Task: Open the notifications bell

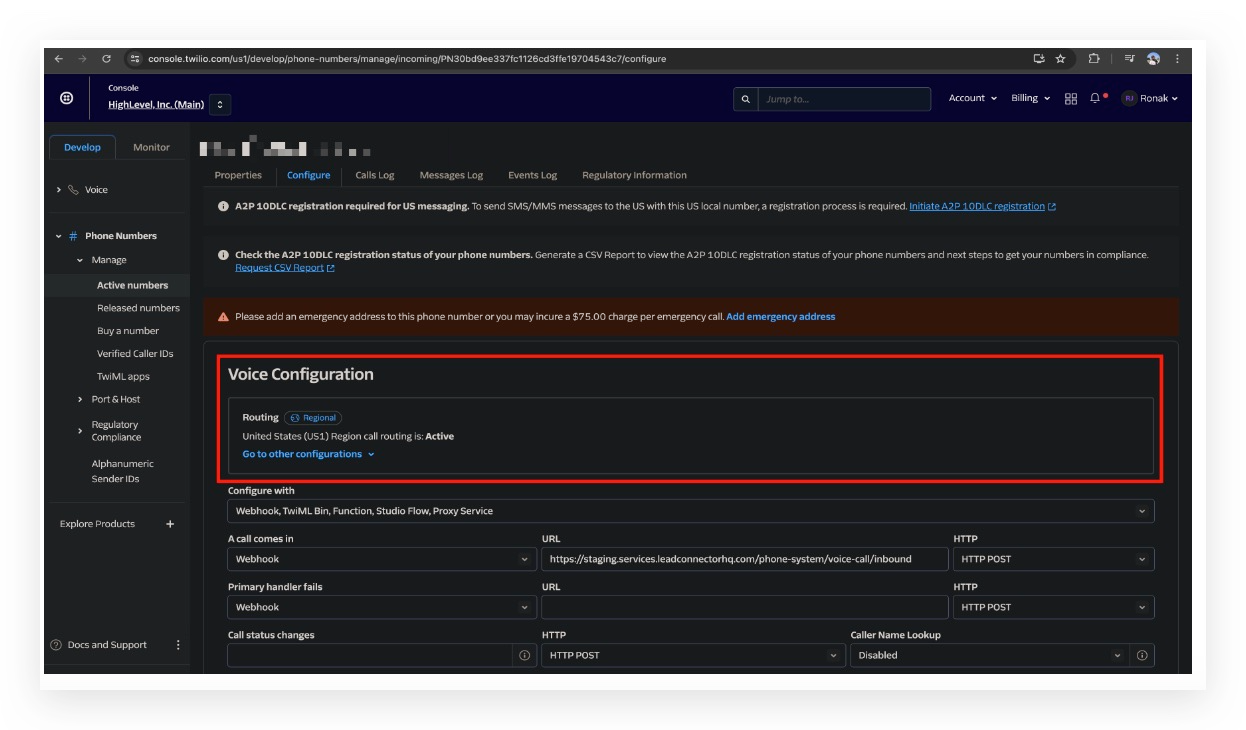Action: (1096, 98)
